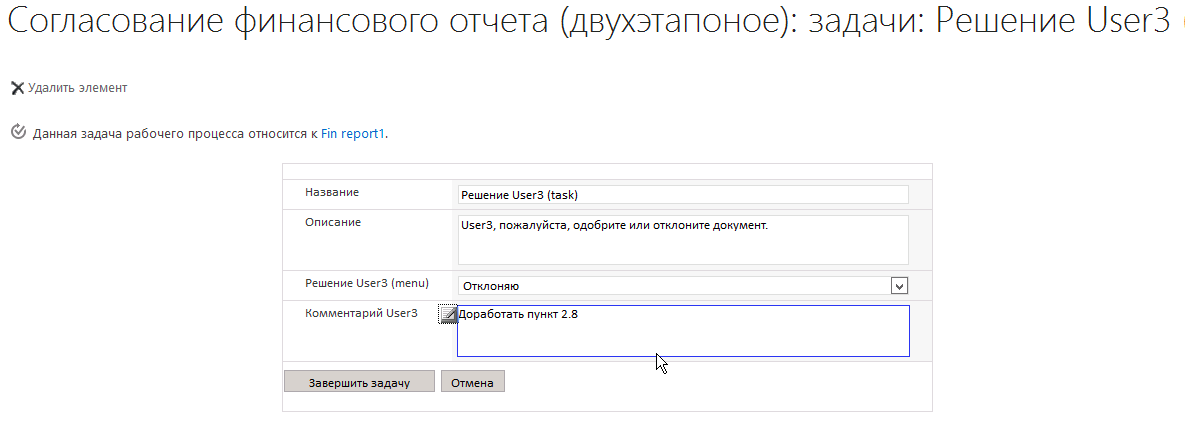Viewport: 1185px width, 425px height.
Task: Click the Описание field label
Action: pyautogui.click(x=333, y=222)
